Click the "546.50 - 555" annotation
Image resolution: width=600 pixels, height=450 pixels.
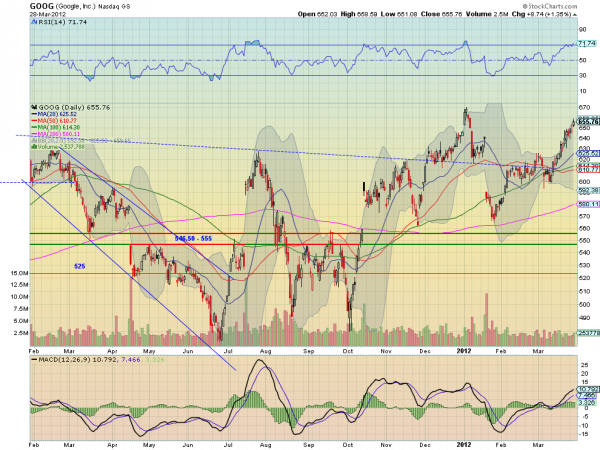pos(193,238)
